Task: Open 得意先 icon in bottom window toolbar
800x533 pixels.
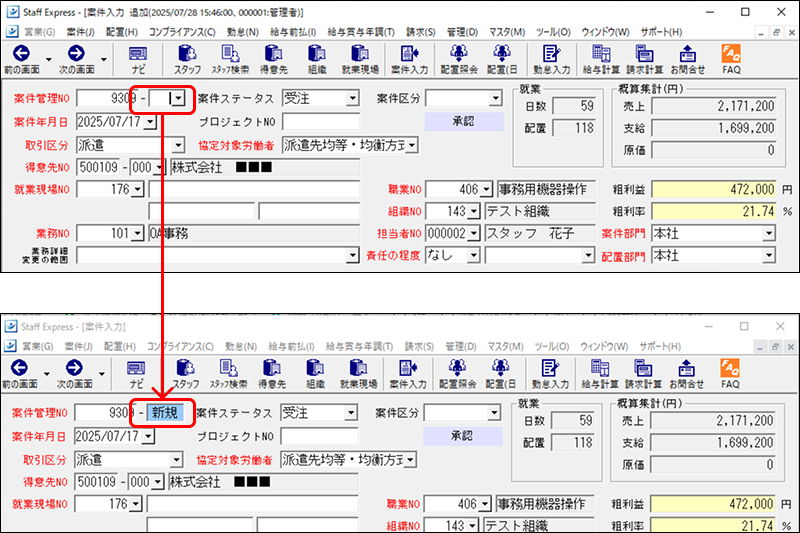Action: pyautogui.click(x=271, y=374)
